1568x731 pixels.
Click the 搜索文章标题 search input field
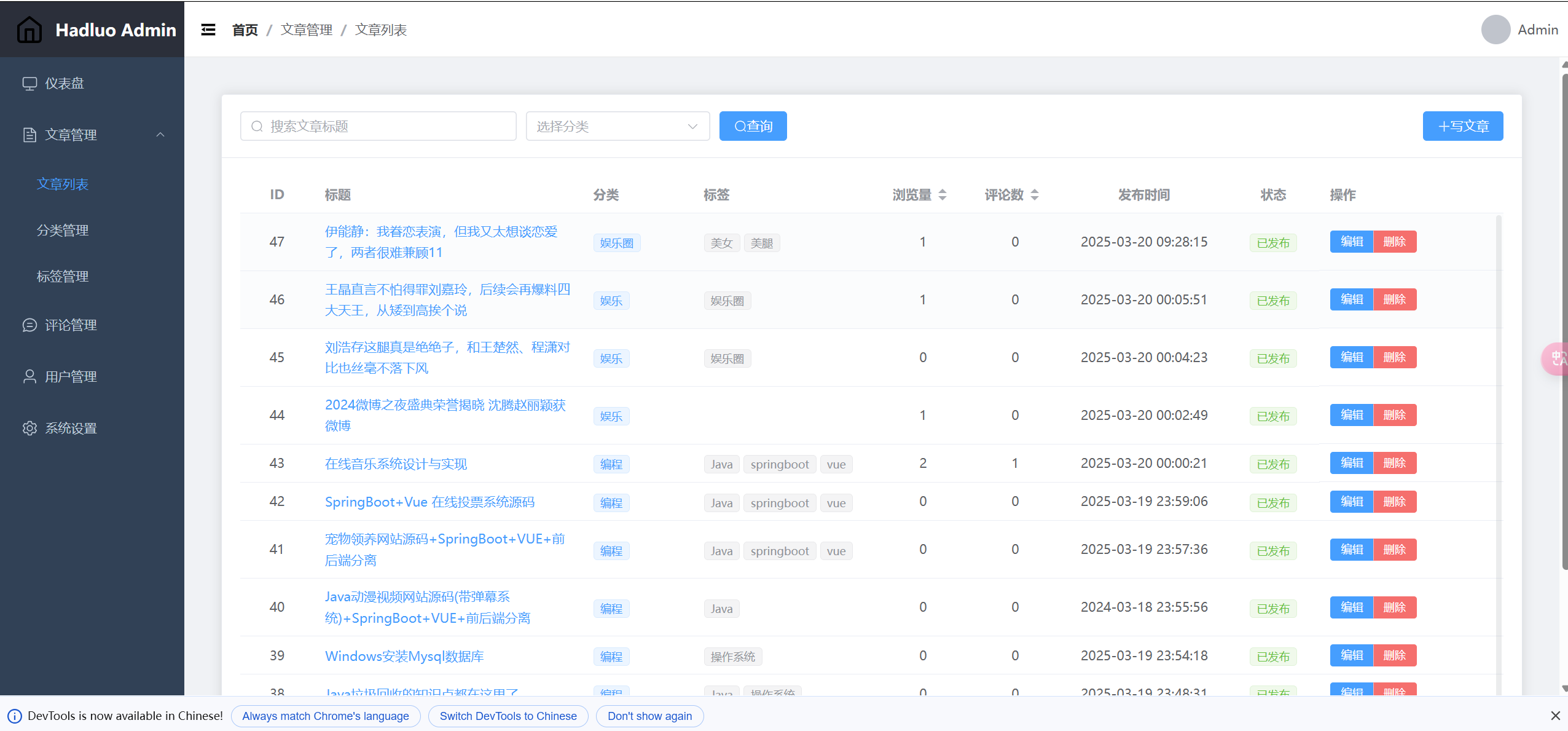coord(378,126)
